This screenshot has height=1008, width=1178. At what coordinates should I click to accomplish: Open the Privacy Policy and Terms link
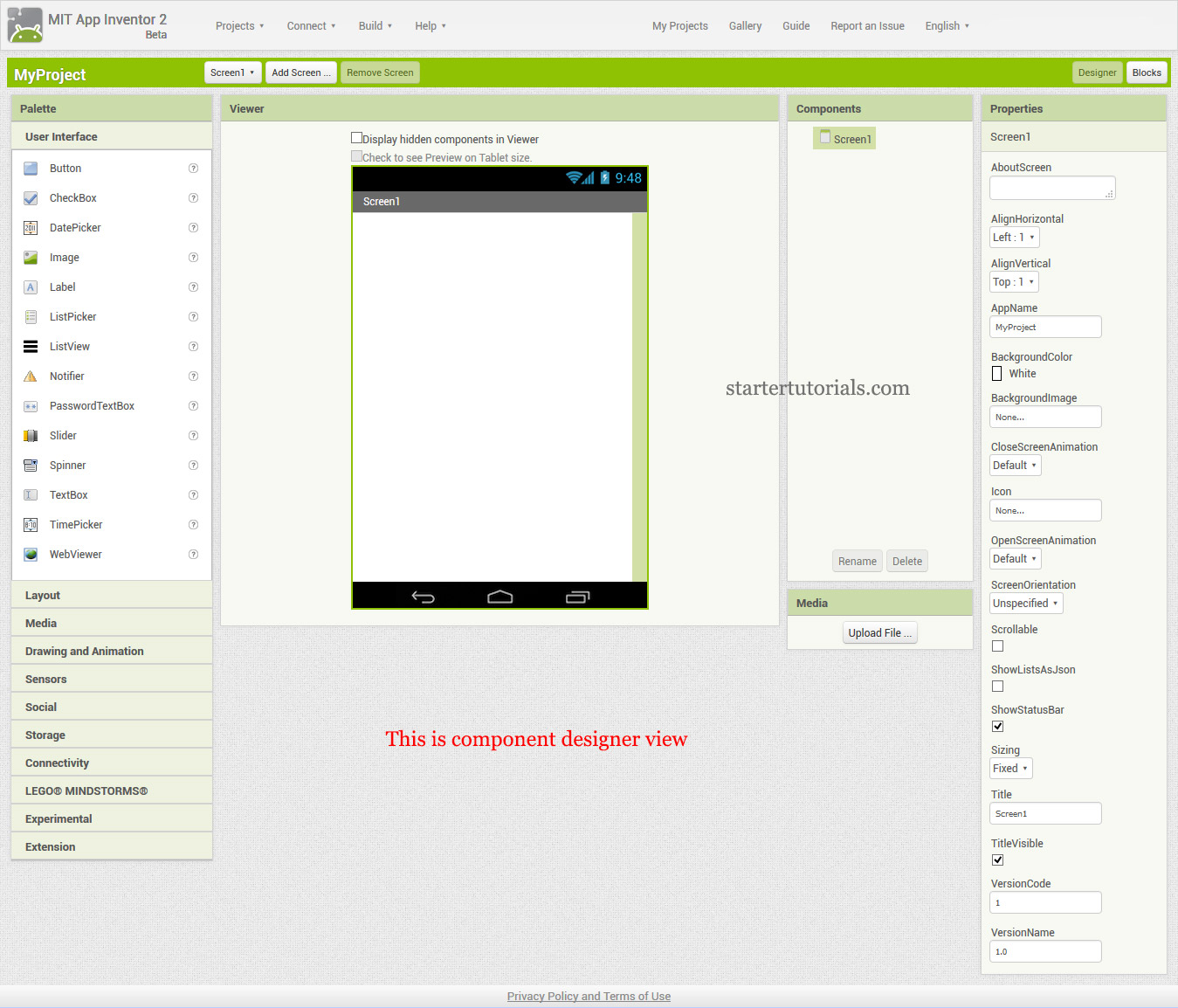click(x=589, y=996)
